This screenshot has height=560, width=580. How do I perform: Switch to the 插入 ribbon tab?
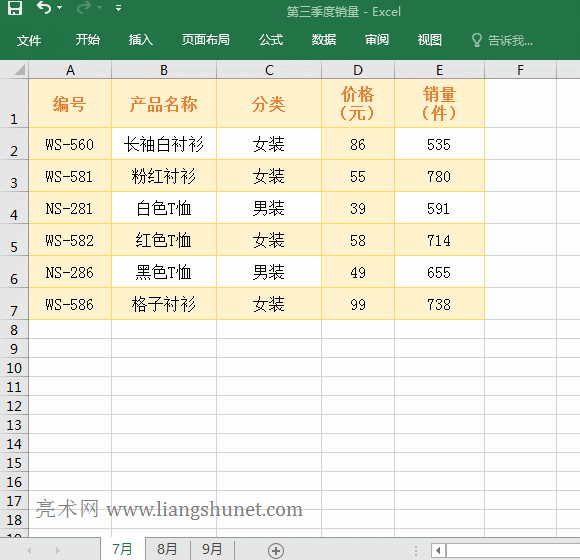pyautogui.click(x=141, y=40)
